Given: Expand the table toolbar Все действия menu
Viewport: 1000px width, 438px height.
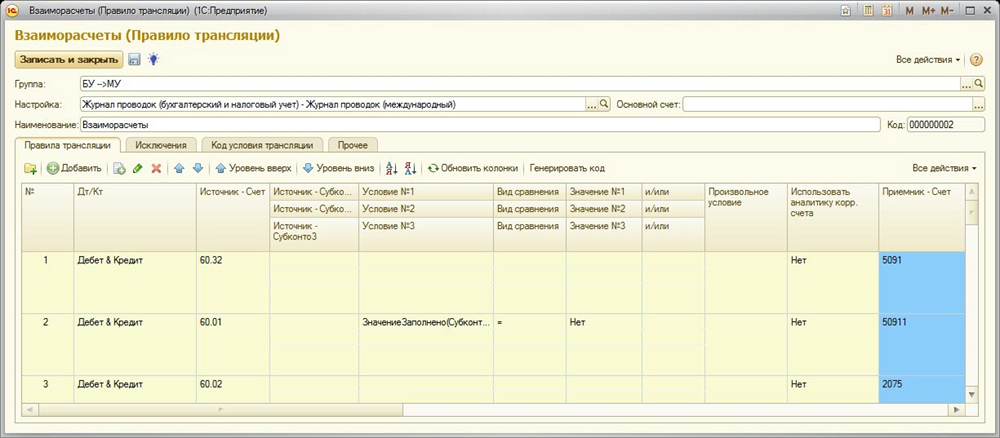Looking at the screenshot, I should (x=944, y=168).
